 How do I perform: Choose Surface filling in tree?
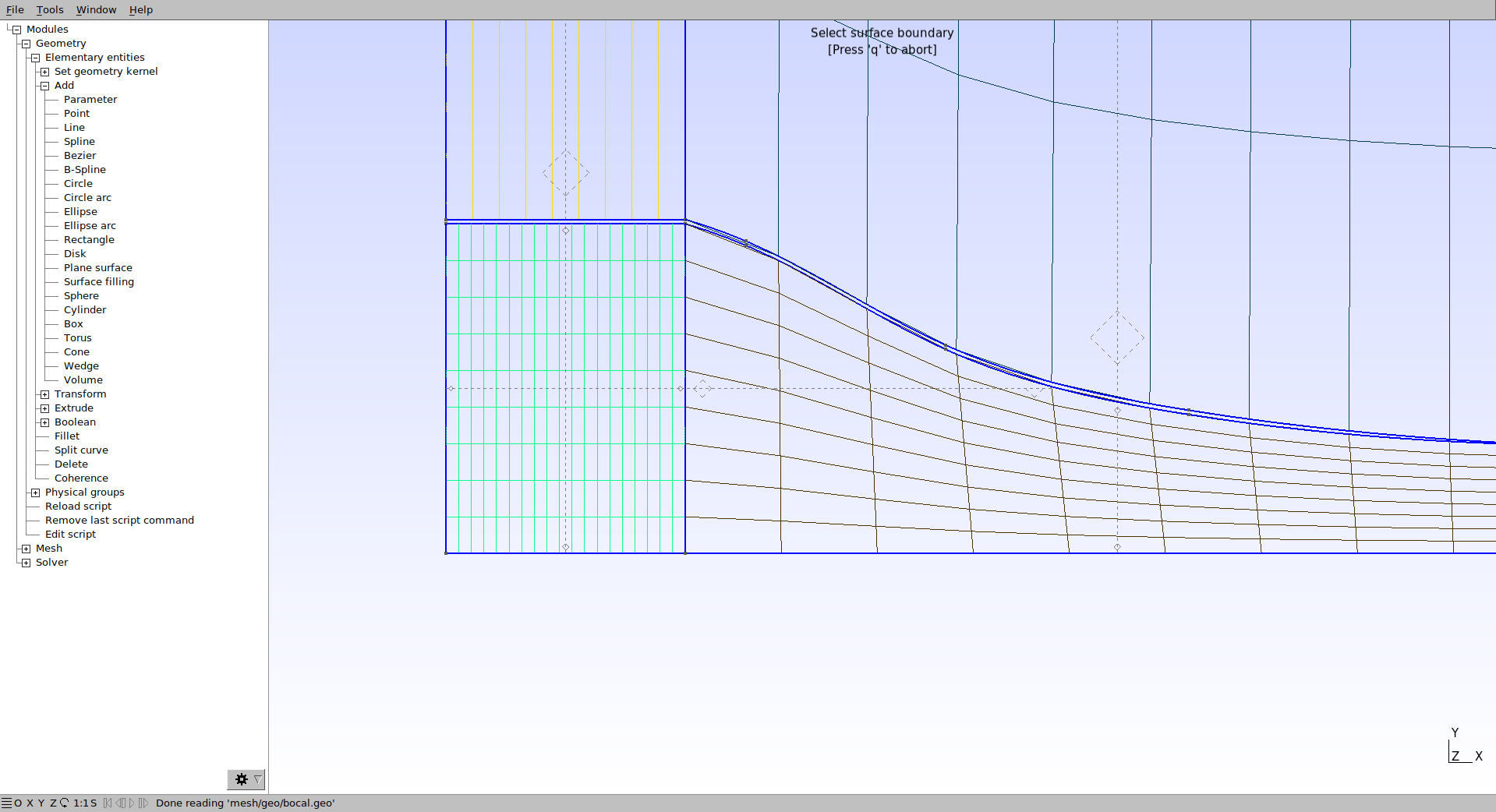click(x=99, y=282)
